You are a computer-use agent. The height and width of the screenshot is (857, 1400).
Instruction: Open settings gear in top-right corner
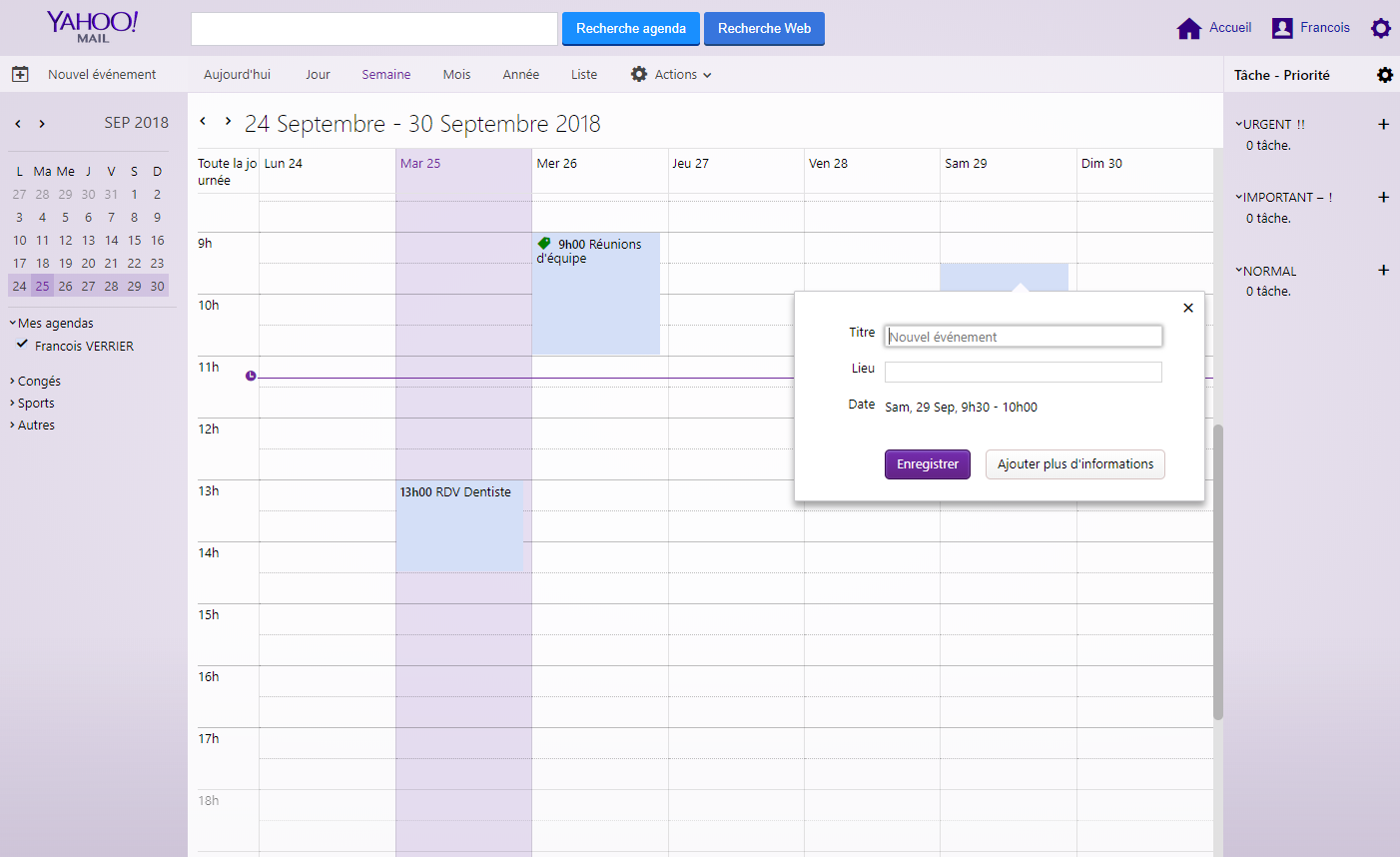point(1380,28)
